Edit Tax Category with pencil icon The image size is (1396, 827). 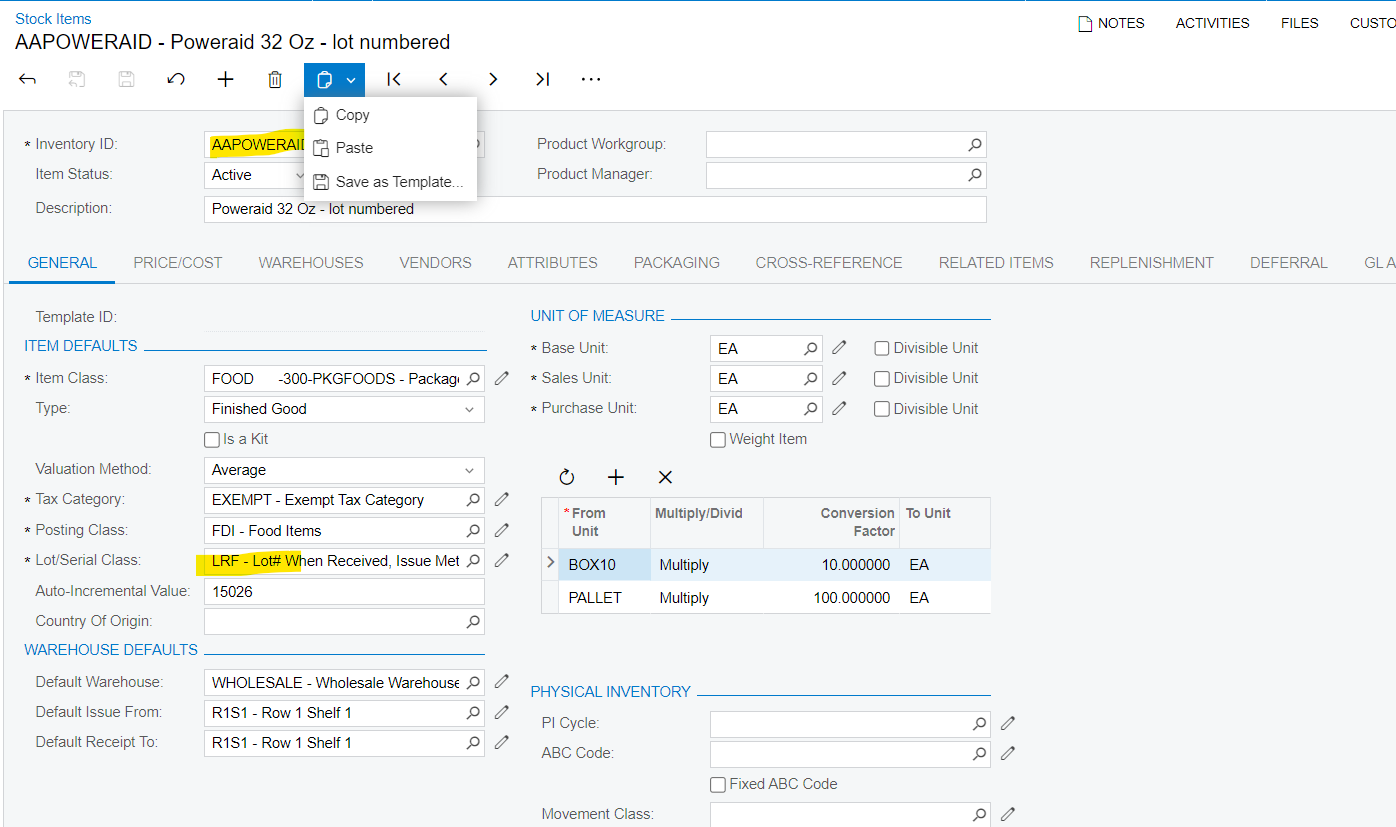tap(502, 499)
